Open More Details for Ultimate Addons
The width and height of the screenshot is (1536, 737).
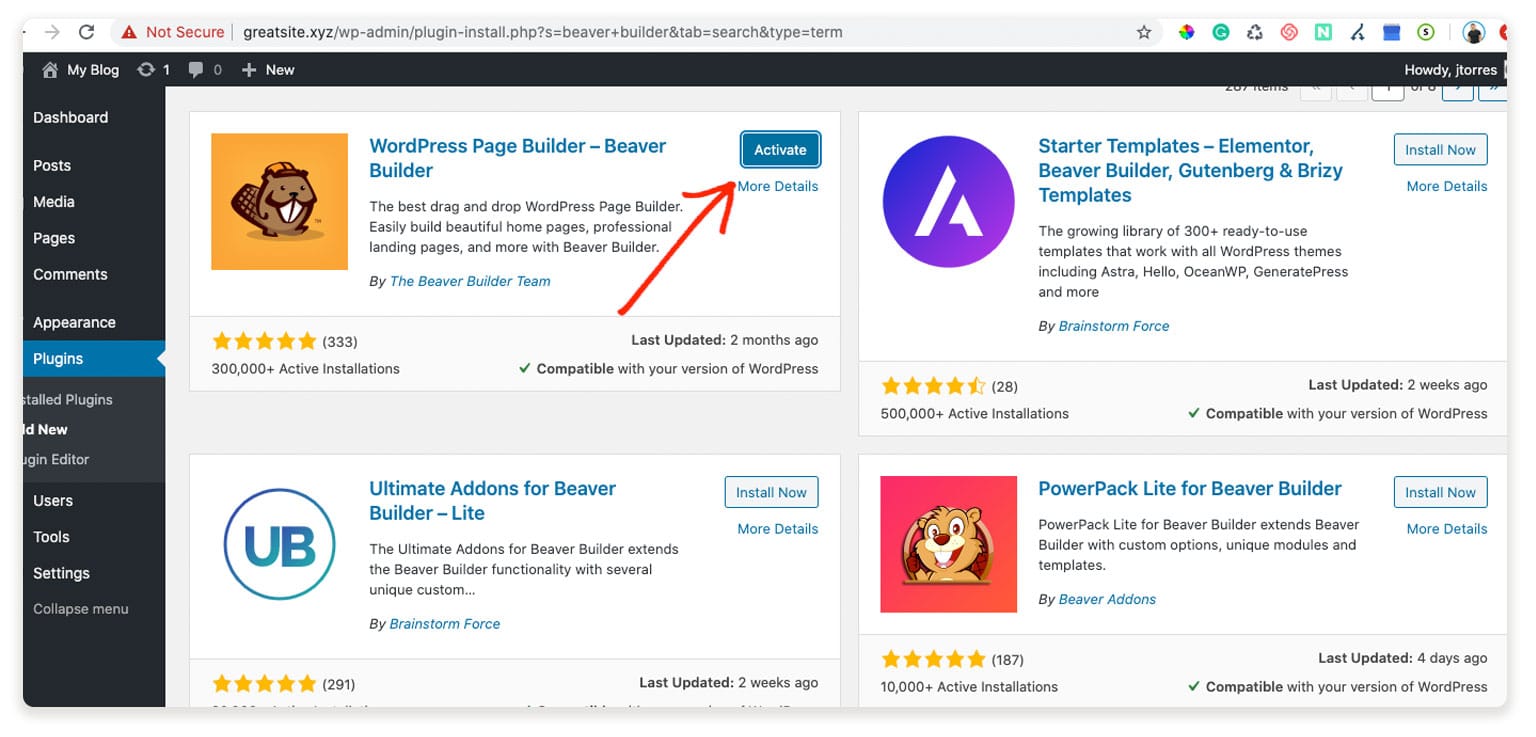tap(778, 529)
